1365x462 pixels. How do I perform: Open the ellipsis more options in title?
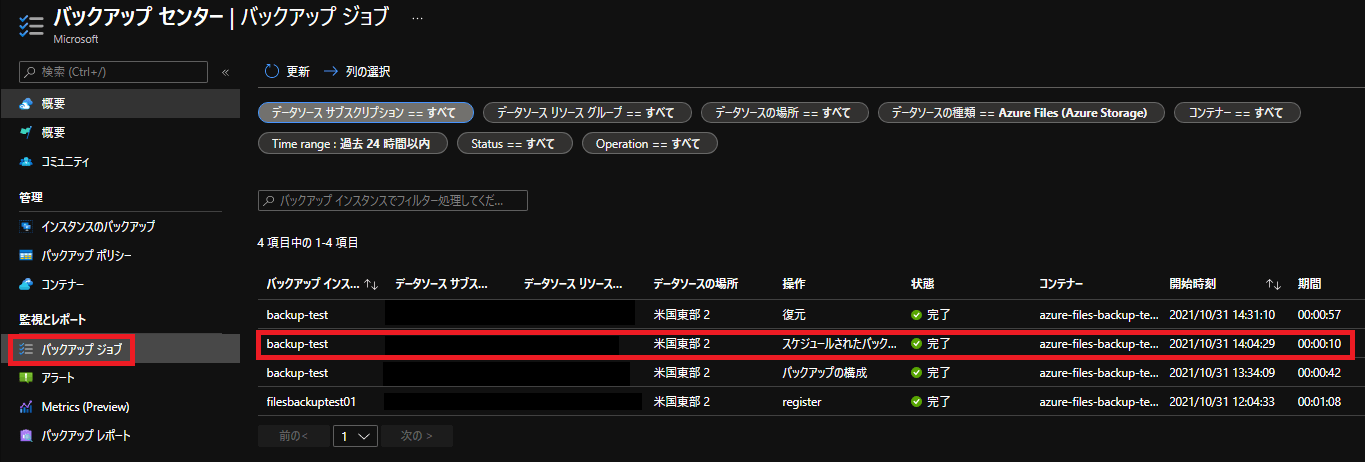[417, 18]
